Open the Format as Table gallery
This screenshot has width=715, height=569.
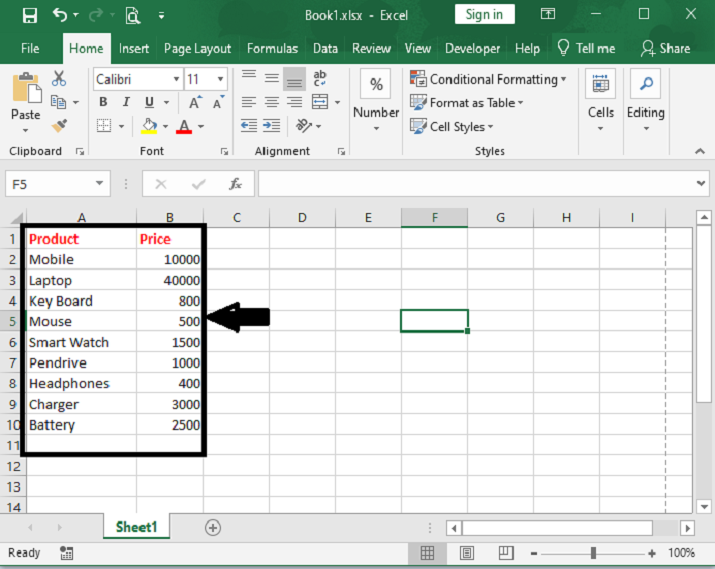[466, 103]
